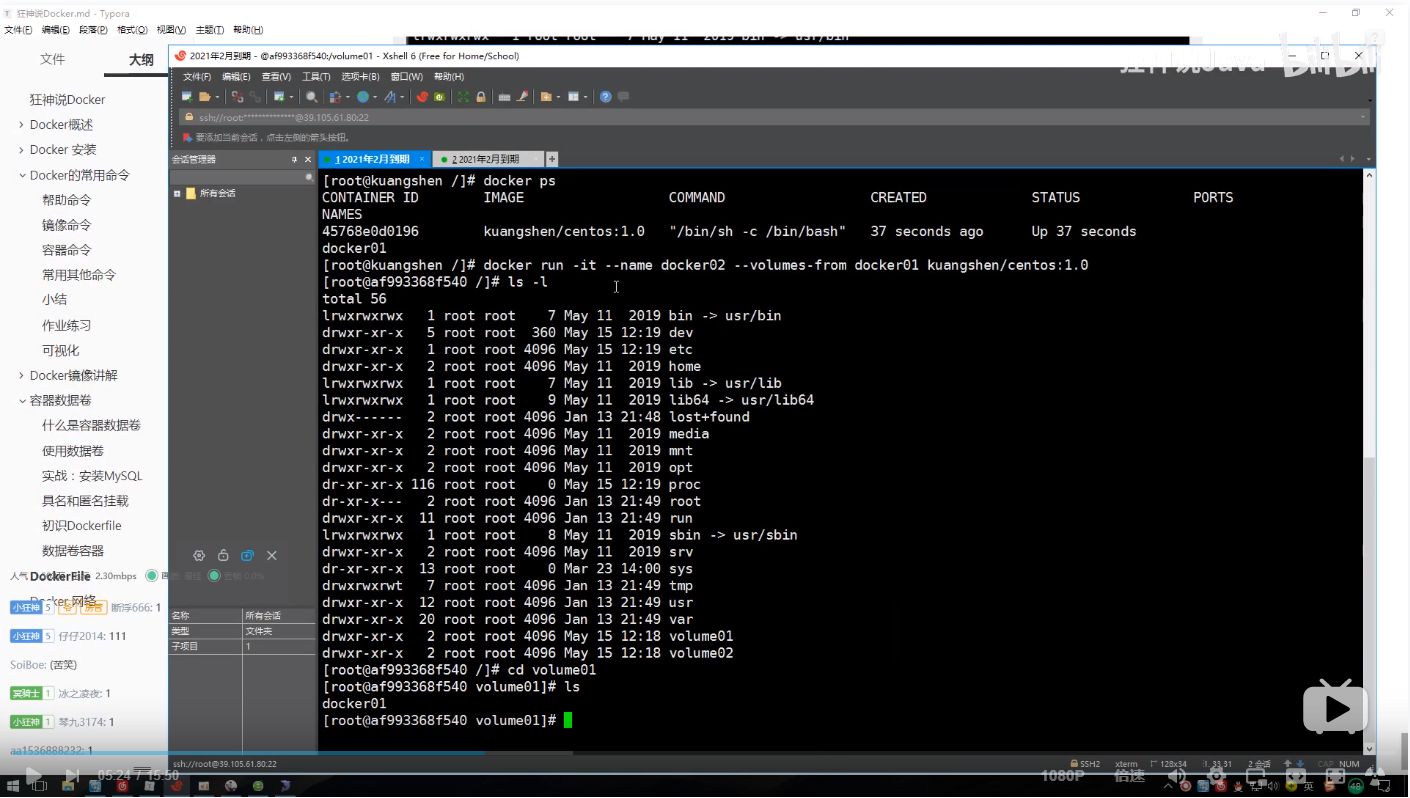The height and width of the screenshot is (798, 1410).
Task: Open dropdown arrow beside globe encoding icon
Action: [x=374, y=97]
